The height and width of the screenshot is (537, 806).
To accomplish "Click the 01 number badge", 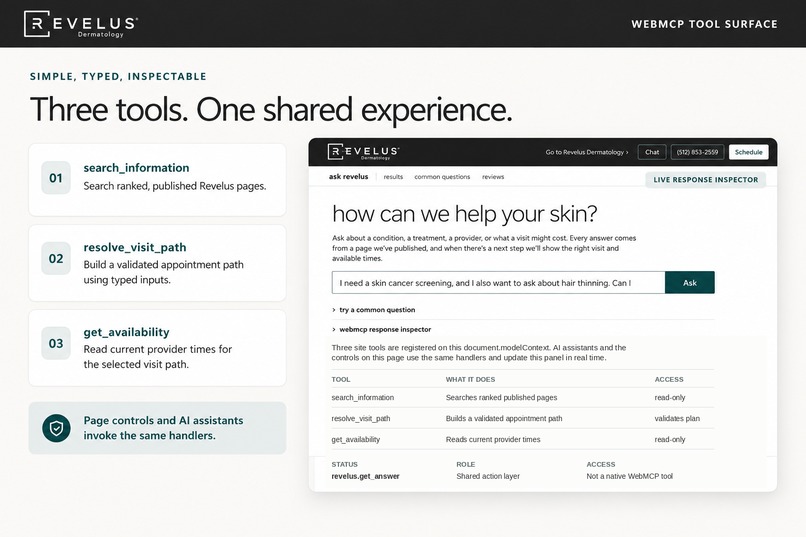I will pos(56,178).
